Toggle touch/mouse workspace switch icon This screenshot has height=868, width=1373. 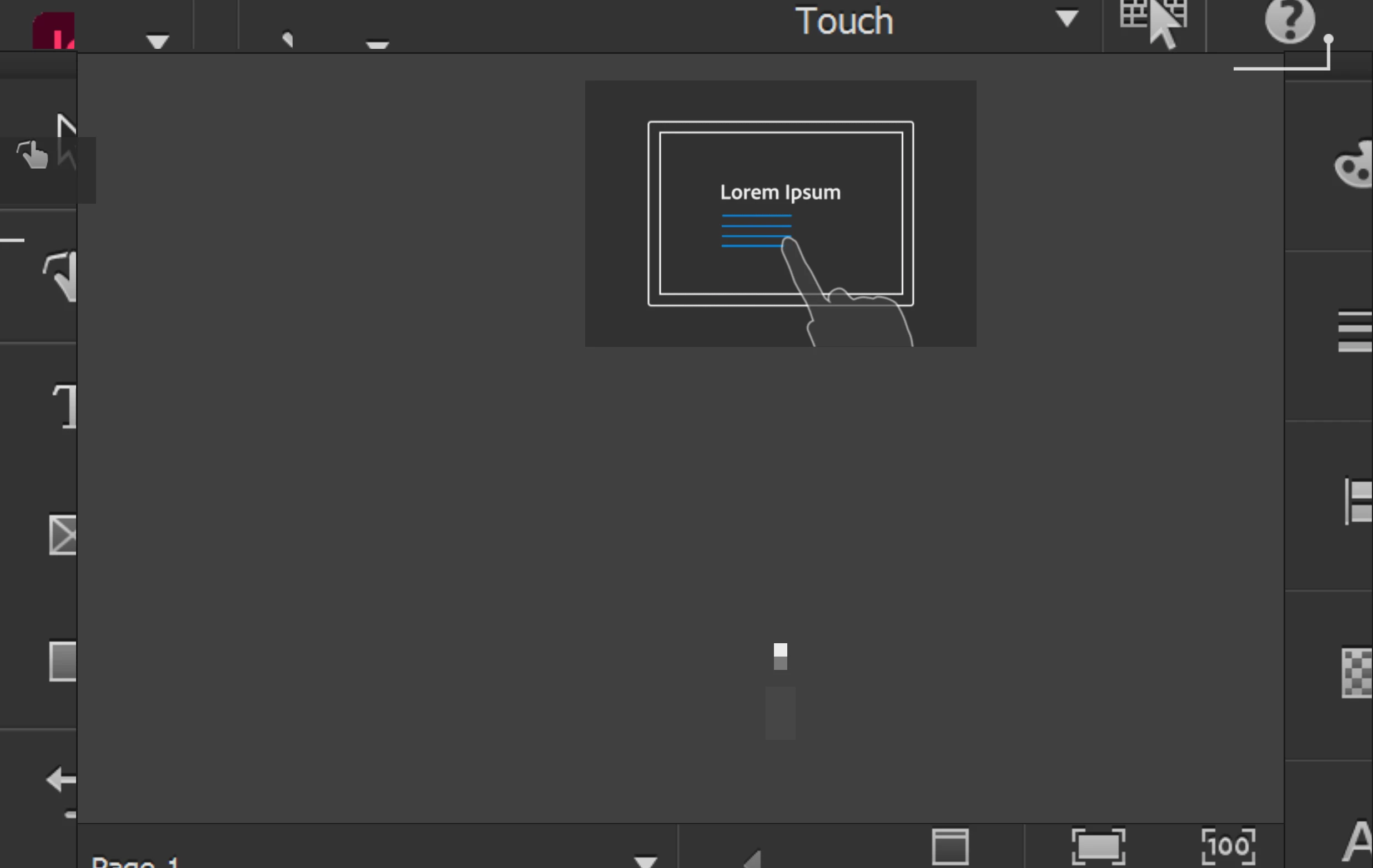click(x=1154, y=23)
